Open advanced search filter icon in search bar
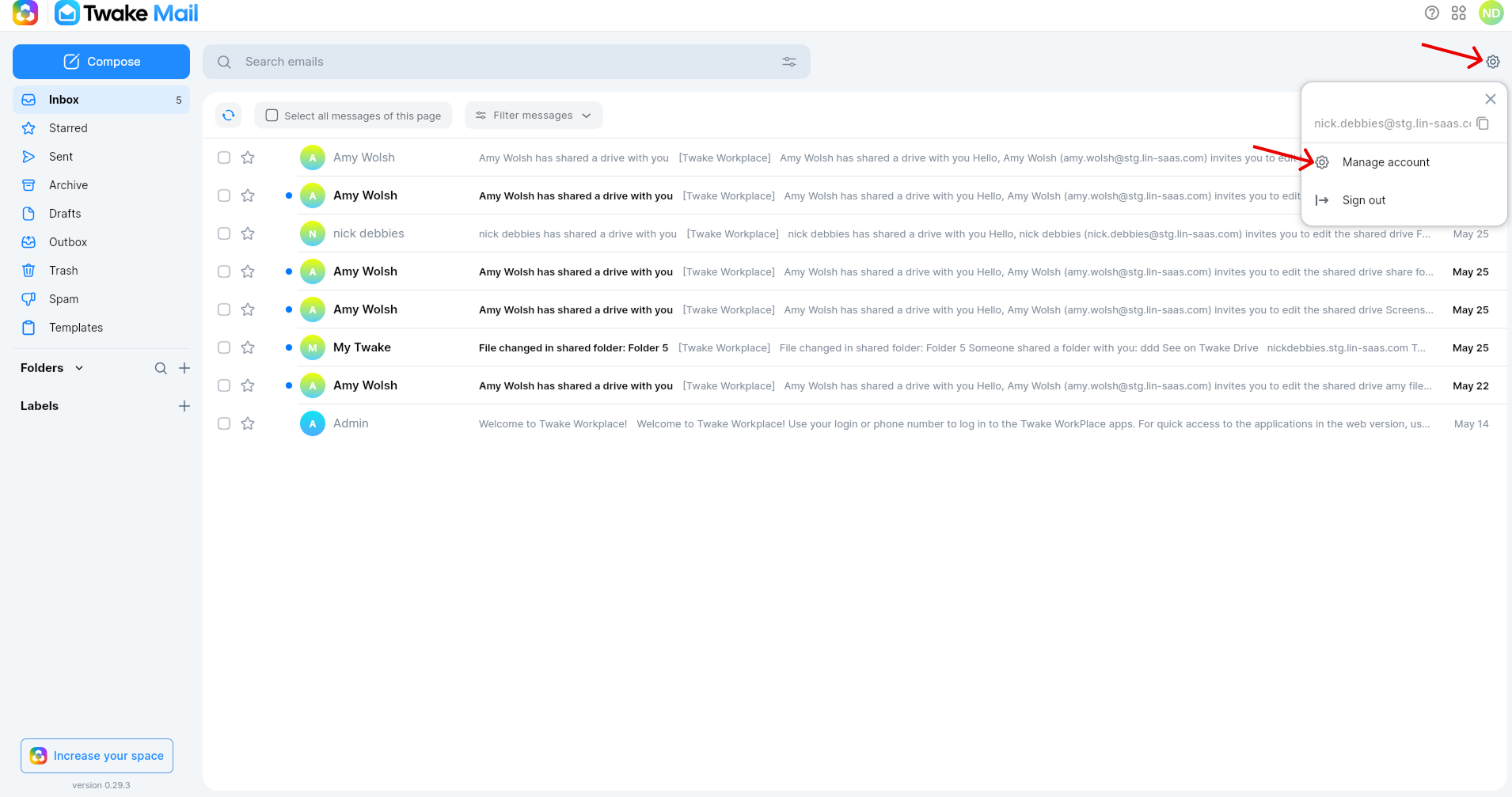The image size is (1512, 797). [789, 62]
